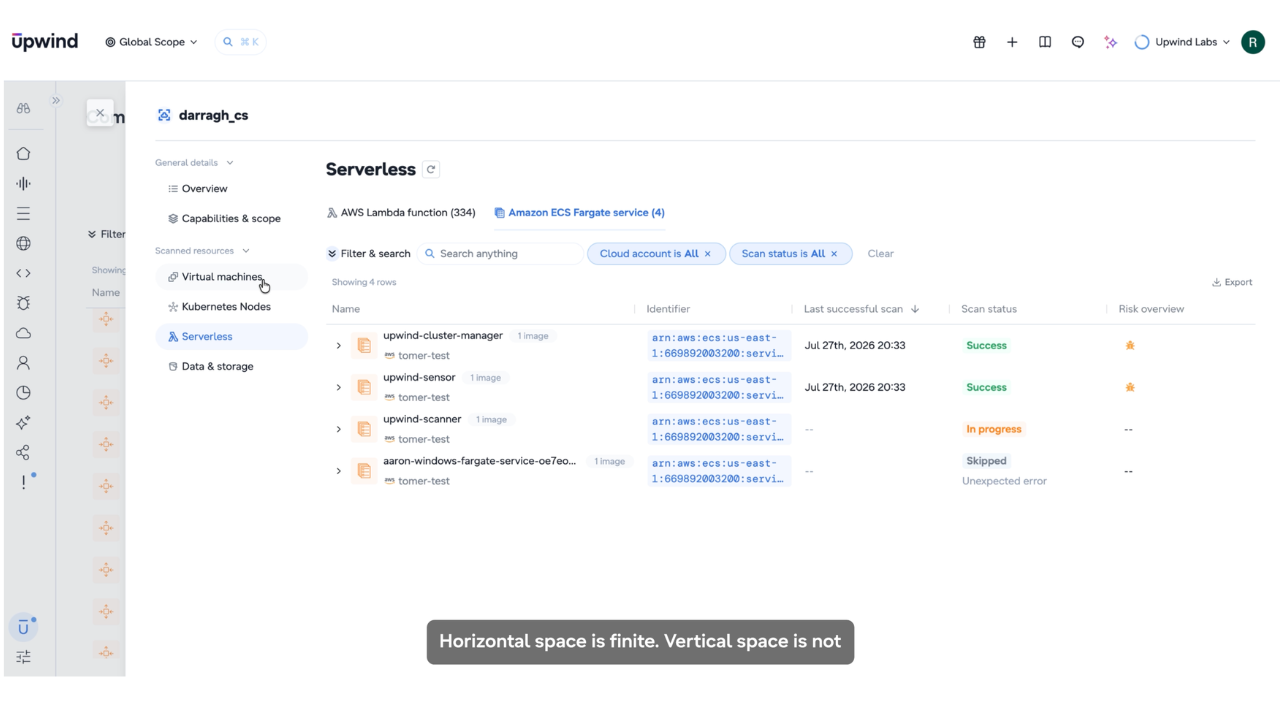Image resolution: width=1280 pixels, height=720 pixels.
Task: Click the Upwind U icon at sidebar bottom
Action: pos(23,628)
